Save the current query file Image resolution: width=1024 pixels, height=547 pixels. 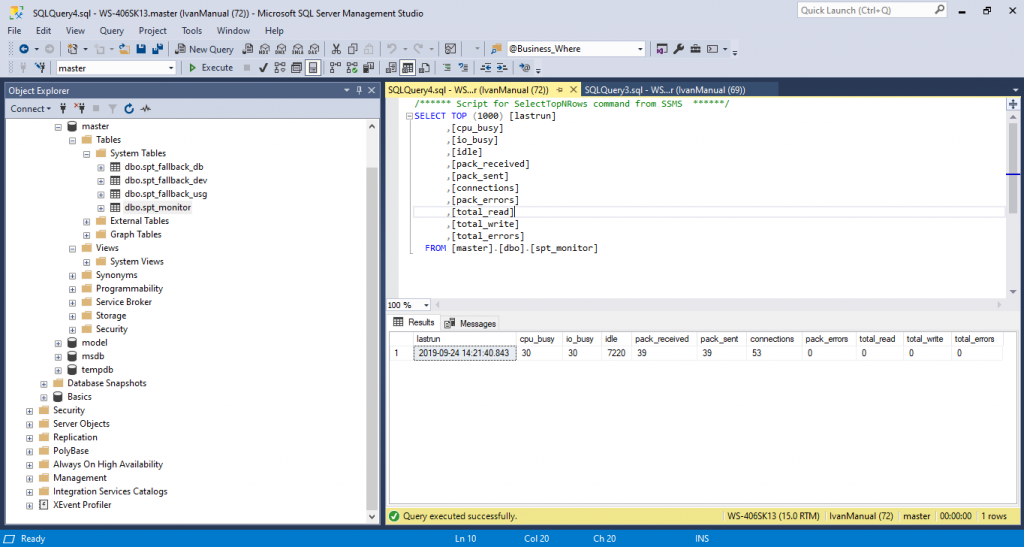[x=141, y=49]
